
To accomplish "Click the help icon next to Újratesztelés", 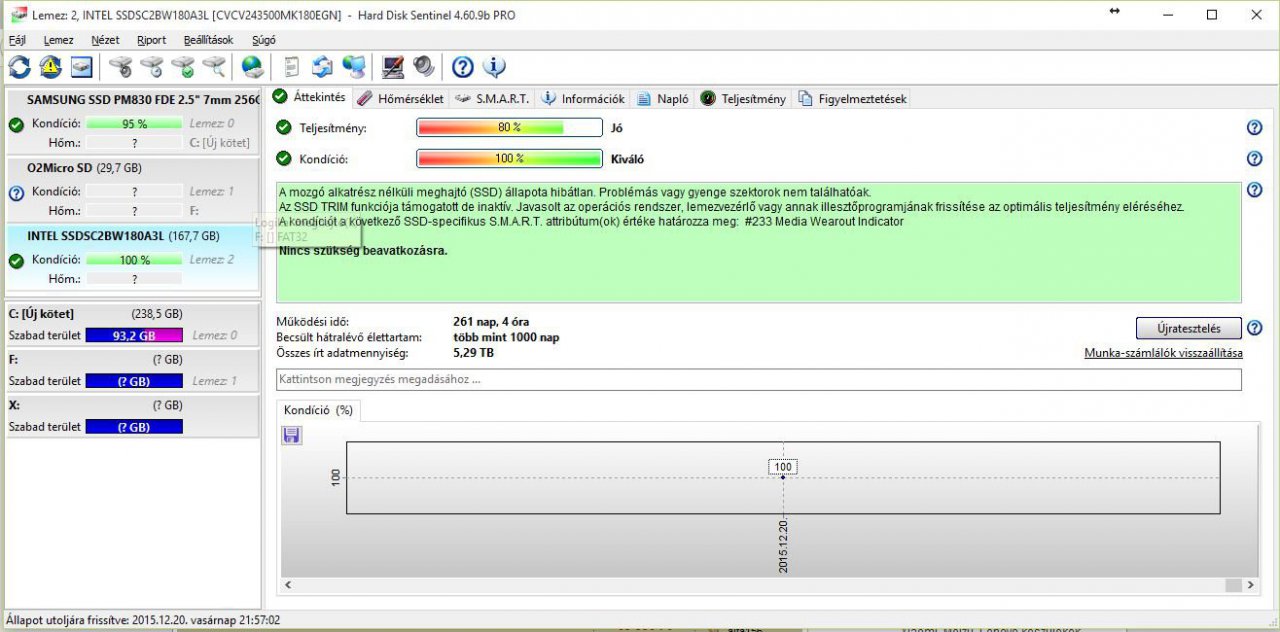I will (x=1255, y=328).
